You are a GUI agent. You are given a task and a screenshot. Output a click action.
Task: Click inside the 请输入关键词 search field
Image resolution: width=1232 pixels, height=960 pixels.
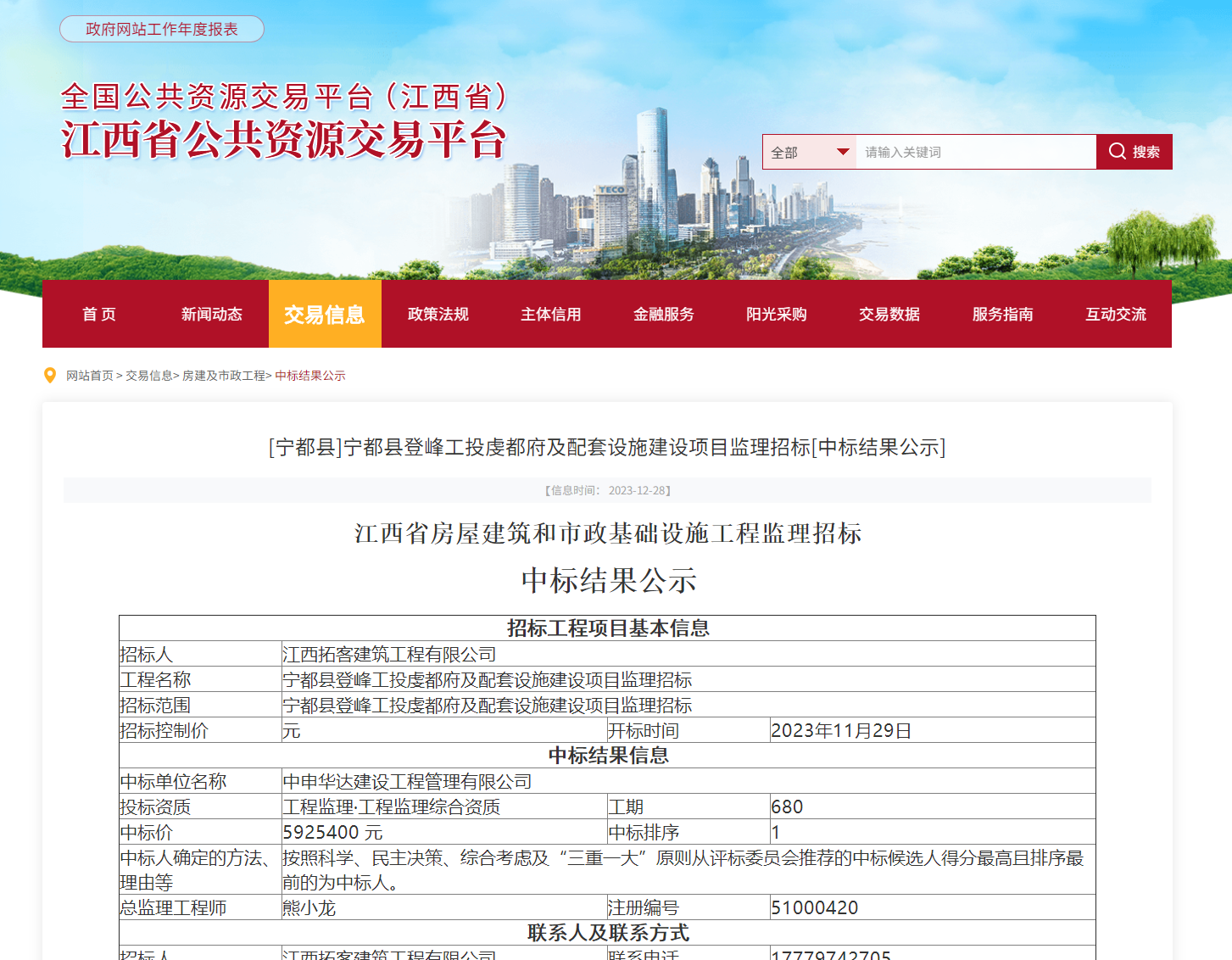(x=975, y=151)
